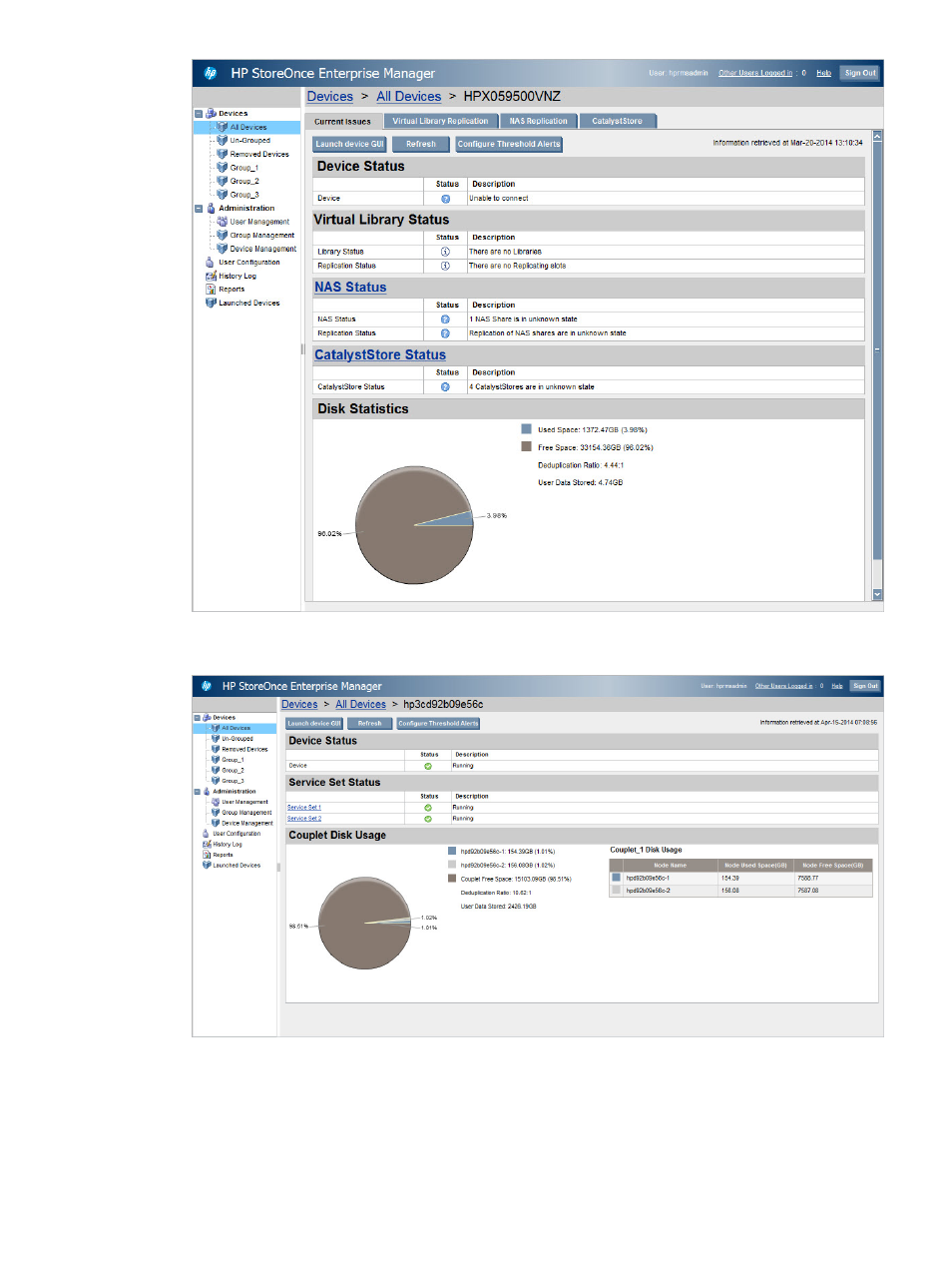Click the Launched Devices icon in the top window

click(x=211, y=303)
